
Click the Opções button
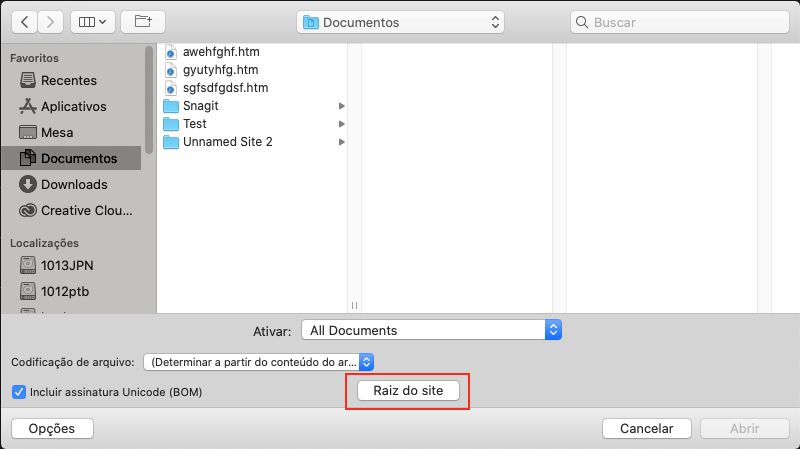point(52,429)
